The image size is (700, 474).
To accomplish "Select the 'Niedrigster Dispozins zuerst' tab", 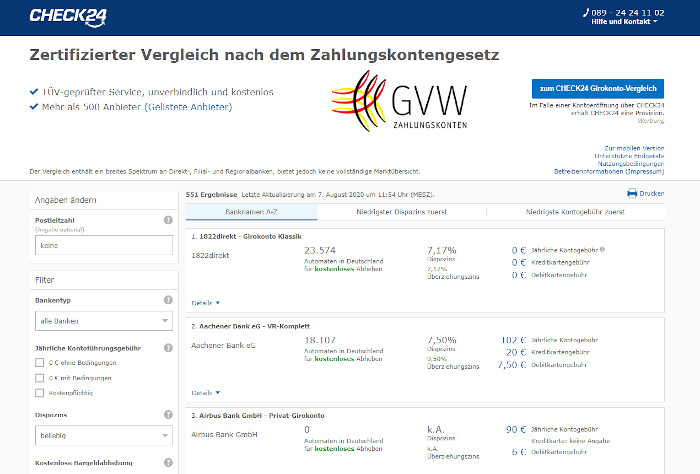I will pyautogui.click(x=401, y=212).
